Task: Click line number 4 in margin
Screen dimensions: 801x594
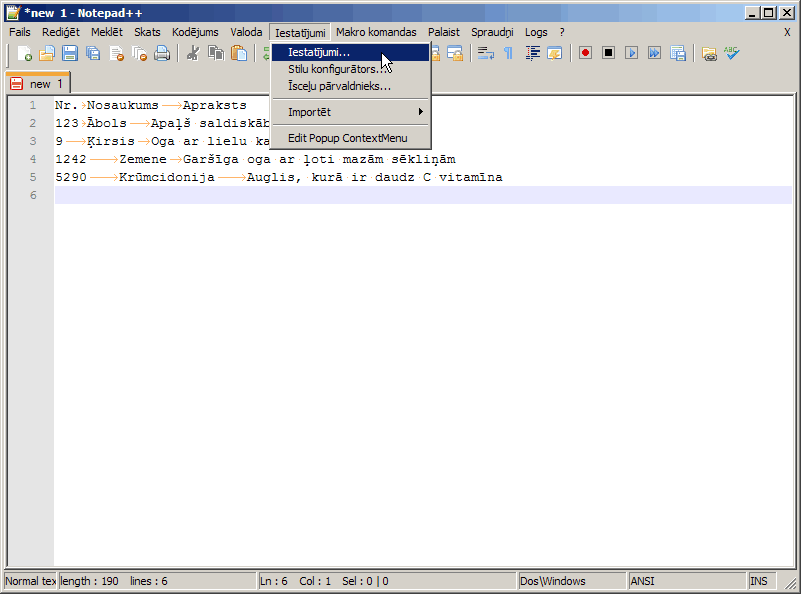Action: coord(33,159)
